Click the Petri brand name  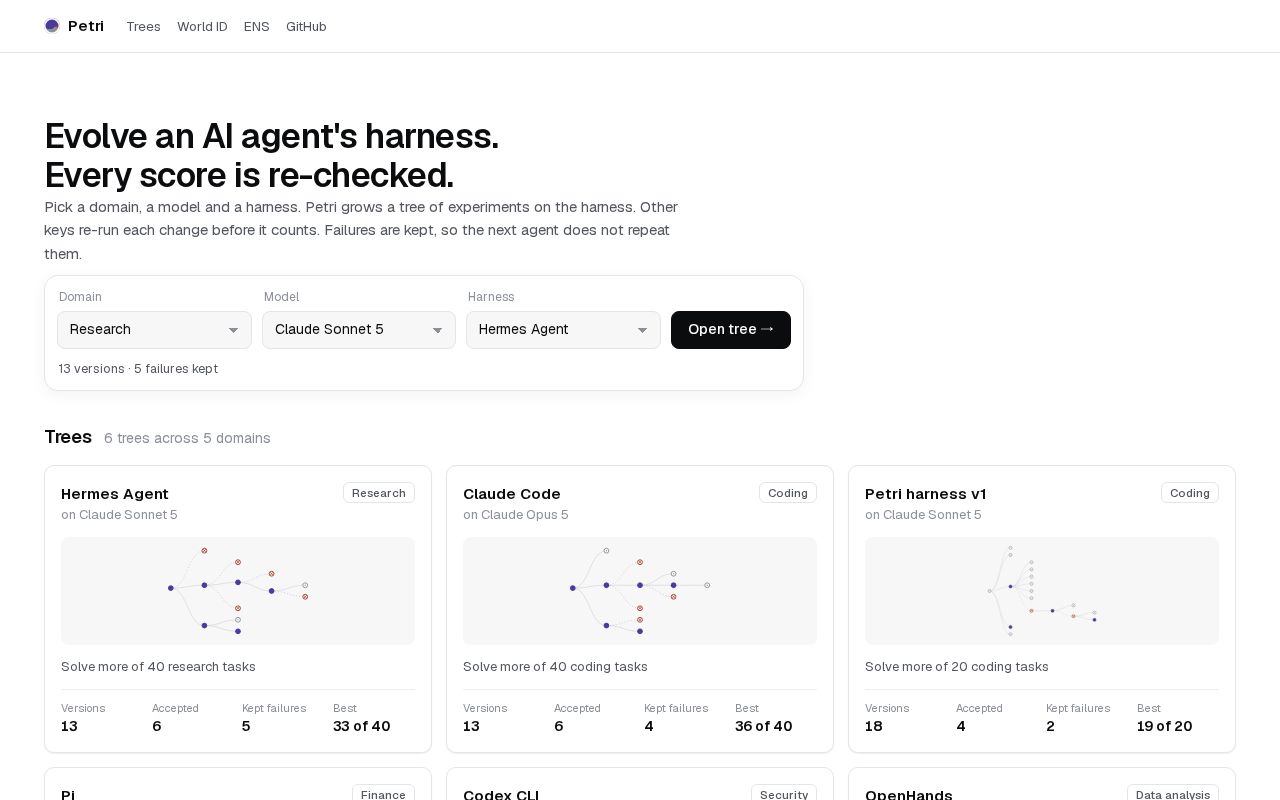pos(86,26)
